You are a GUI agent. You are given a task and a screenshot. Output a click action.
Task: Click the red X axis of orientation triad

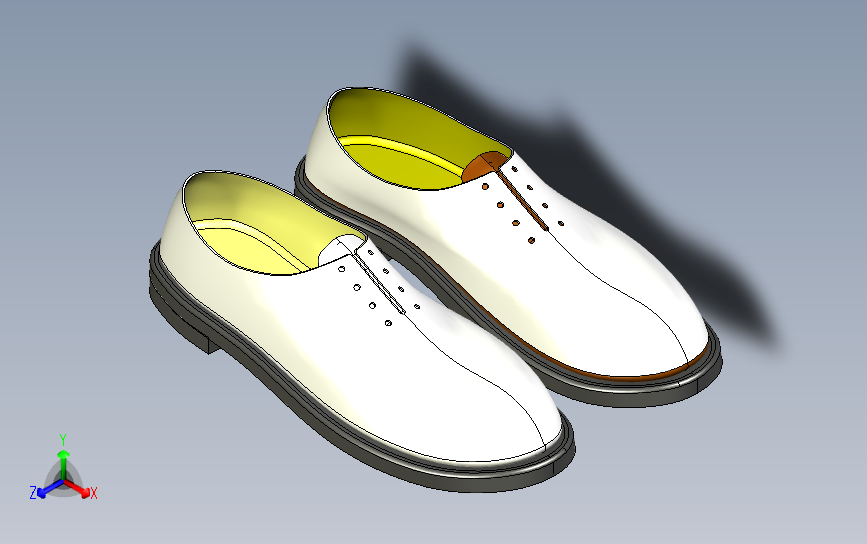[x=77, y=488]
